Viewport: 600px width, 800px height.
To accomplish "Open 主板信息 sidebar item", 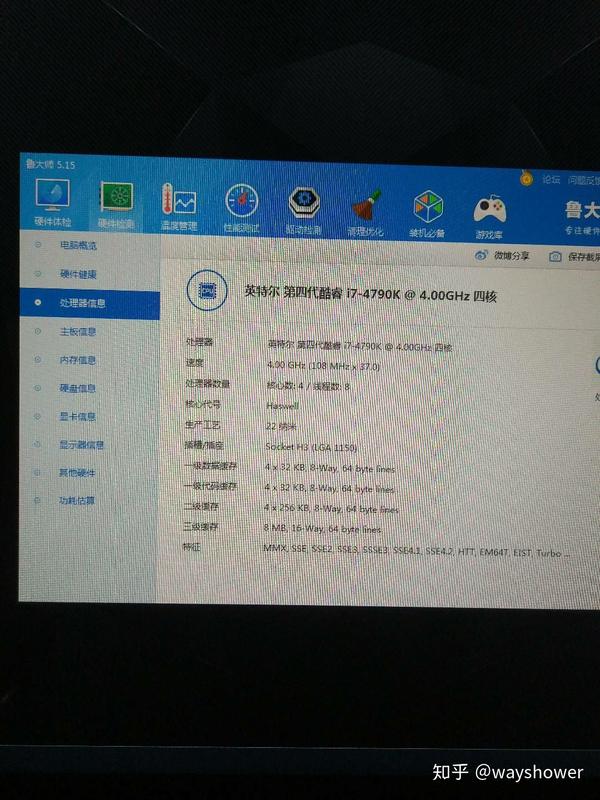I will (x=78, y=332).
